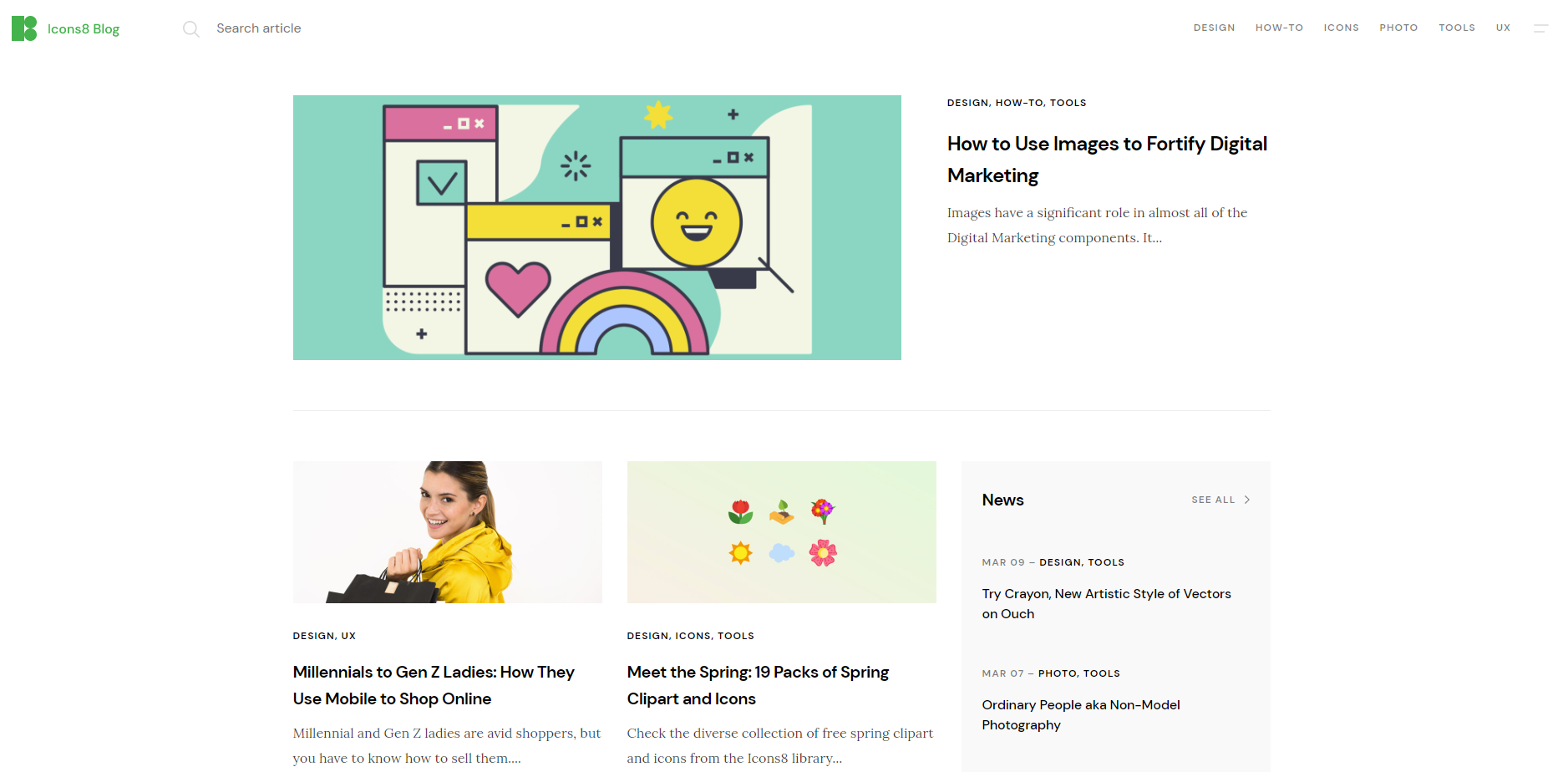Click TOOLS tag on MAR 07 news item
This screenshot has width=1568, height=772.
[x=1102, y=673]
